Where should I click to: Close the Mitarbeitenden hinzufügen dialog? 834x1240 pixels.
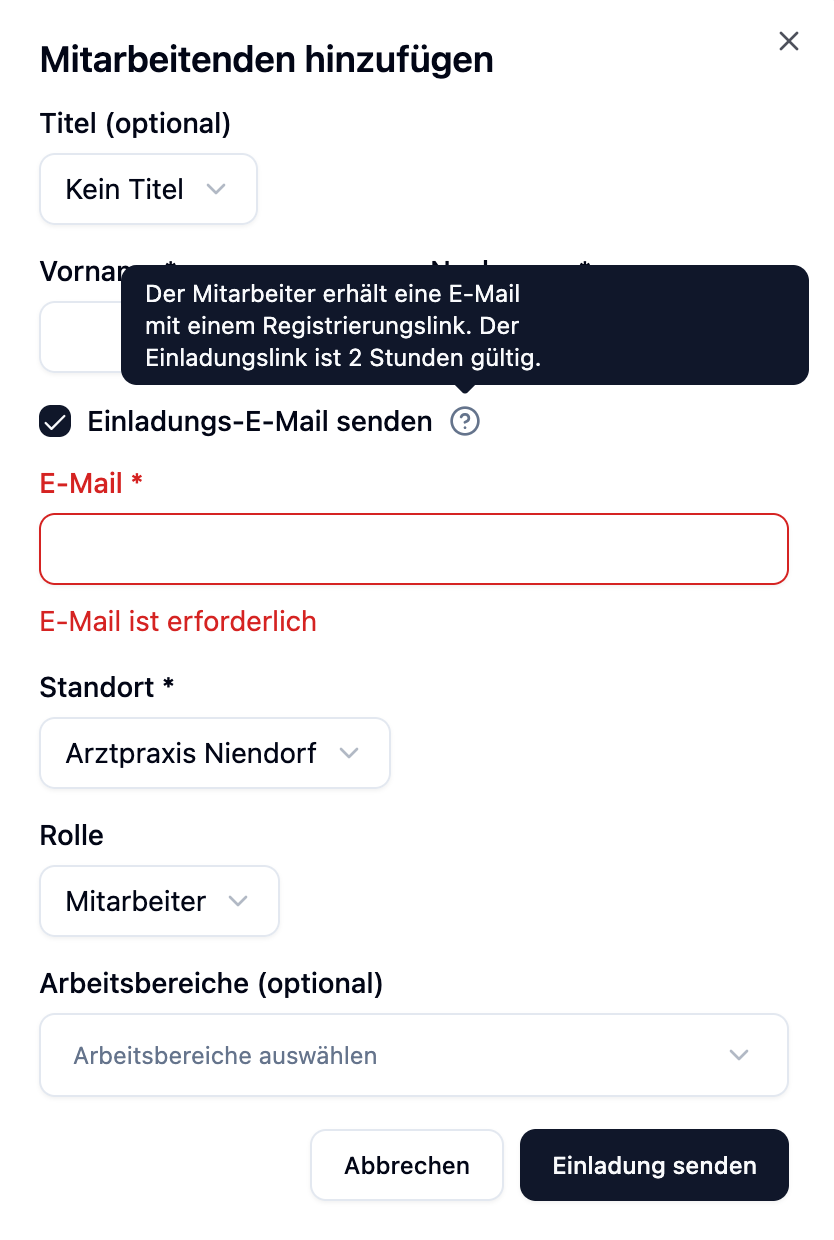coord(789,41)
